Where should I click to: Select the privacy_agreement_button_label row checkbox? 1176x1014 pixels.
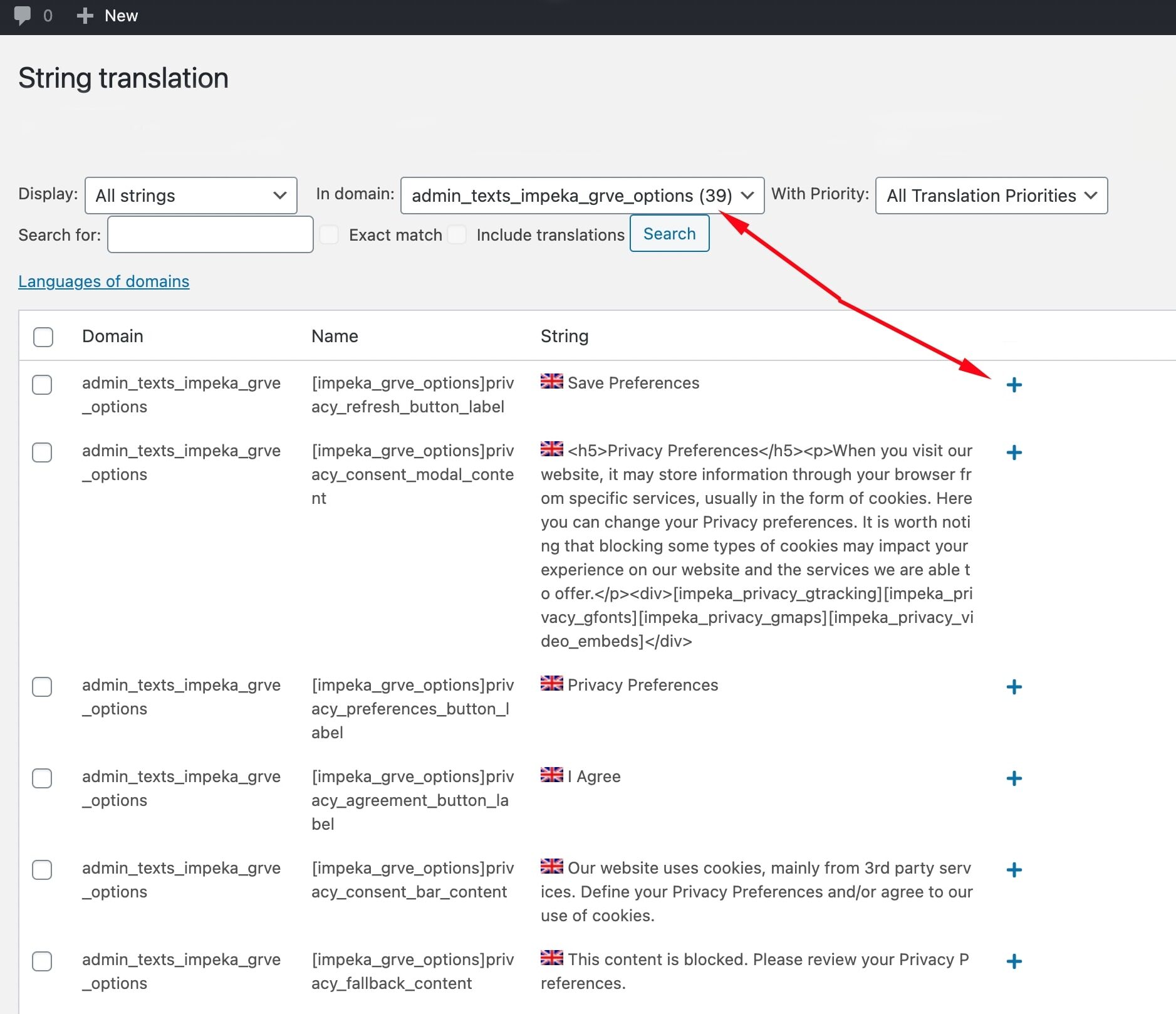pyautogui.click(x=42, y=778)
